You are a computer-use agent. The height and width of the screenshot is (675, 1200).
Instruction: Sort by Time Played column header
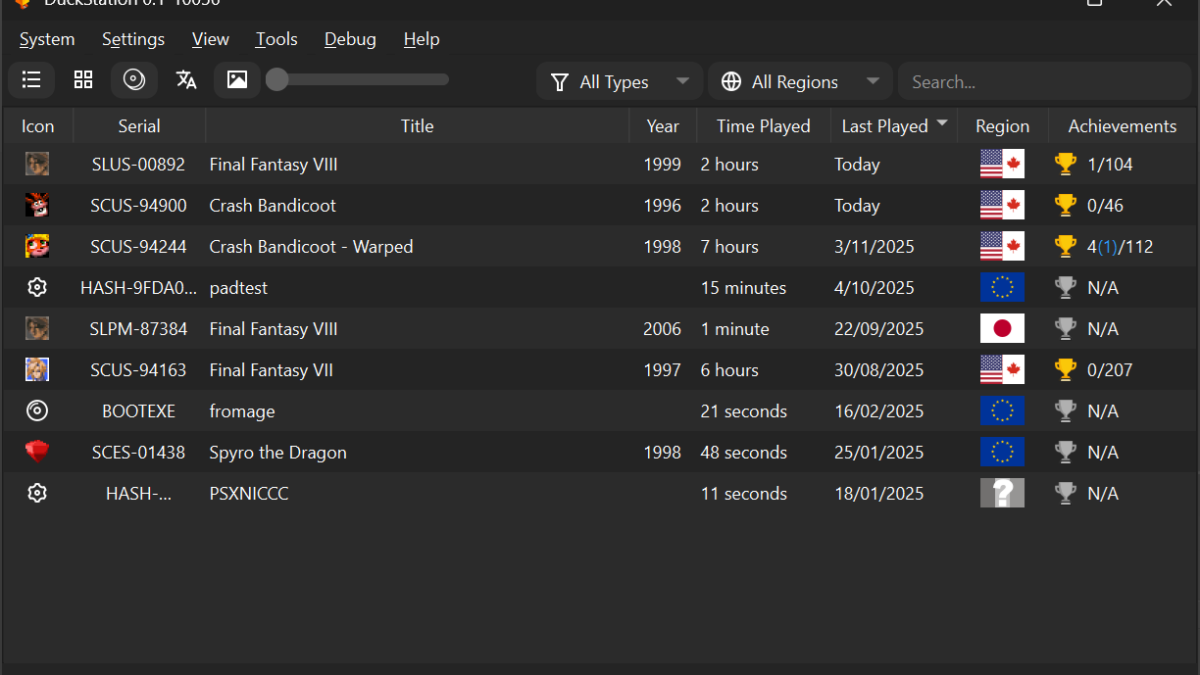[x=763, y=126]
